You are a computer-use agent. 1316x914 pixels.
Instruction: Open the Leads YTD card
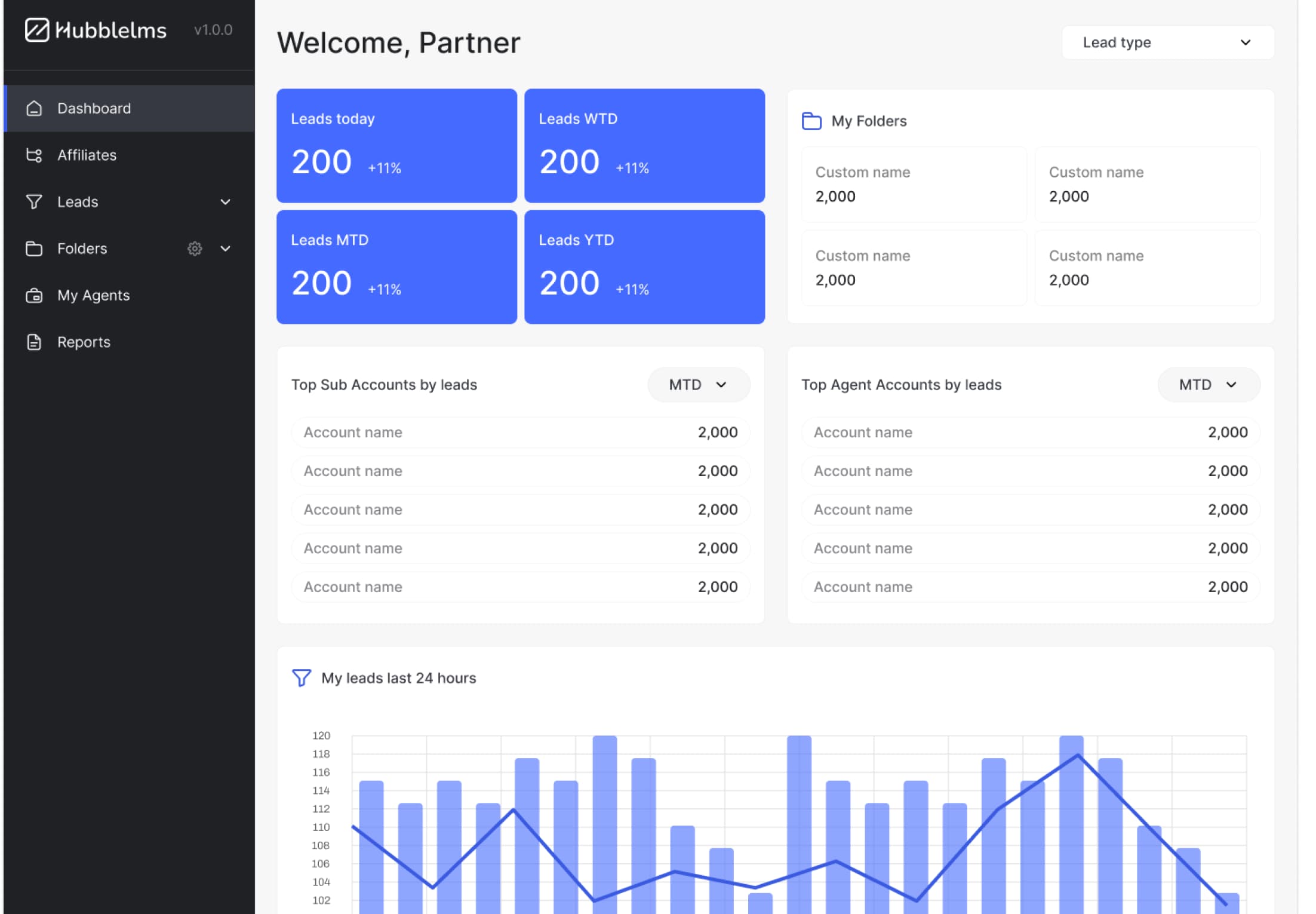tap(644, 267)
